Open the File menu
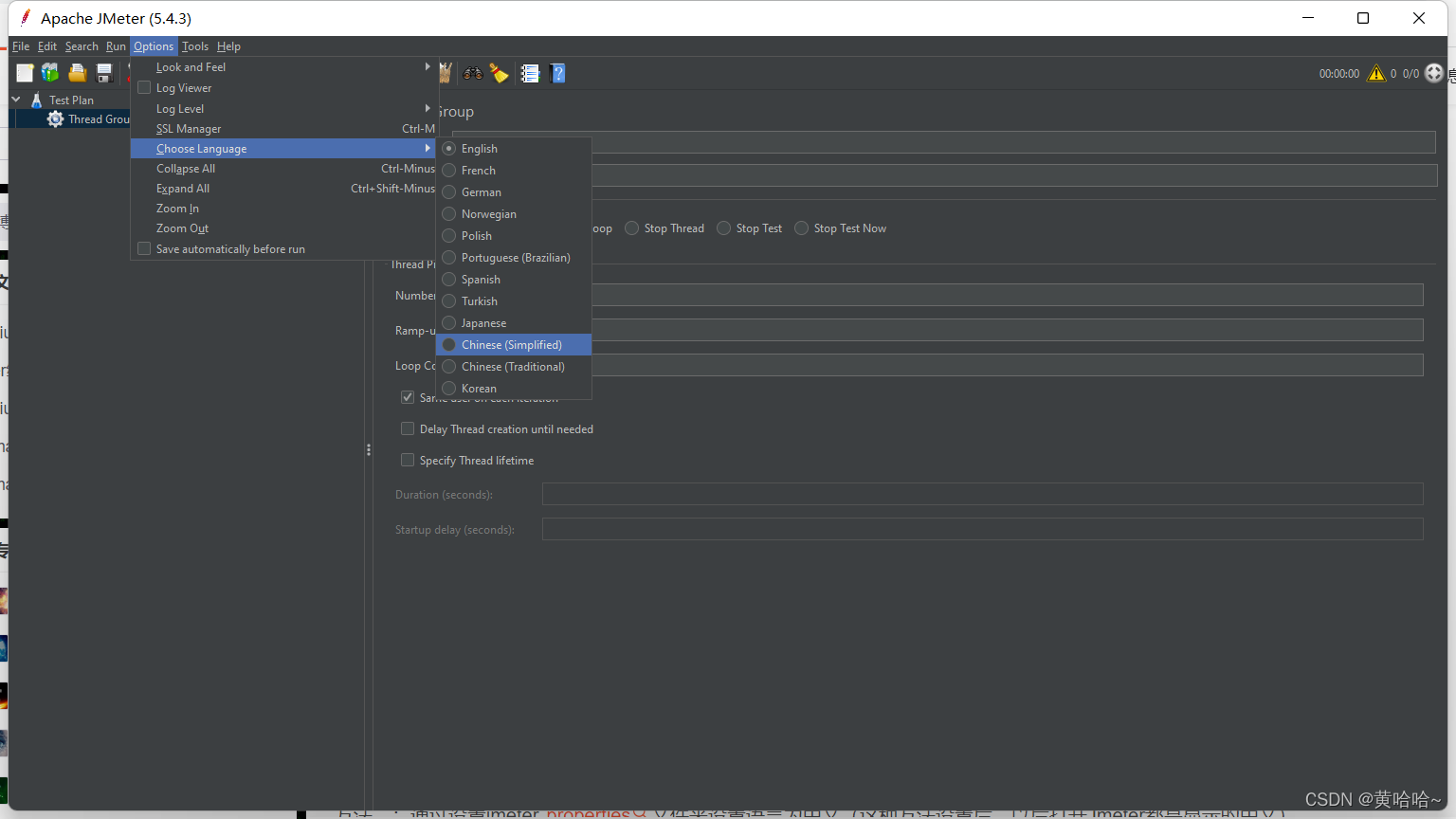Image resolution: width=1456 pixels, height=819 pixels. [21, 45]
